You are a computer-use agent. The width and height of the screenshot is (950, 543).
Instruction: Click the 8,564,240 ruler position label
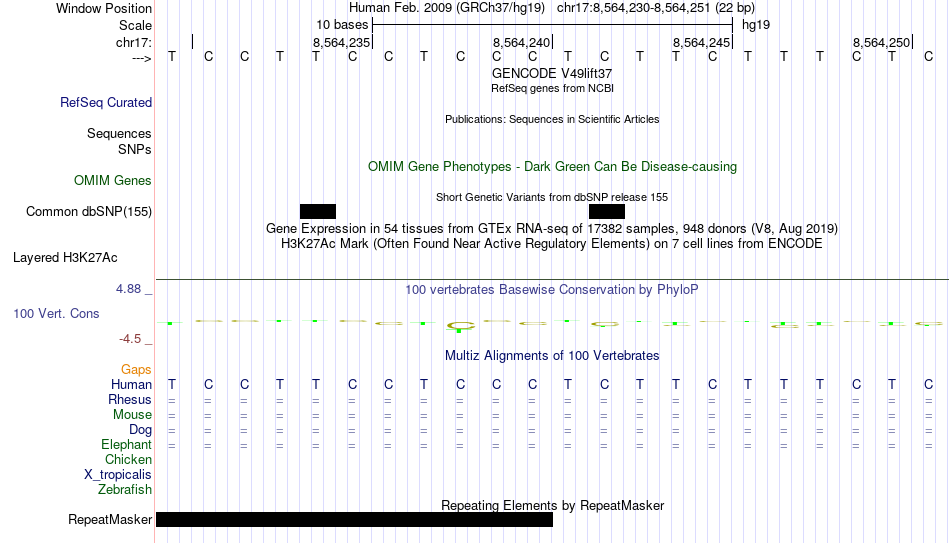[x=521, y=42]
